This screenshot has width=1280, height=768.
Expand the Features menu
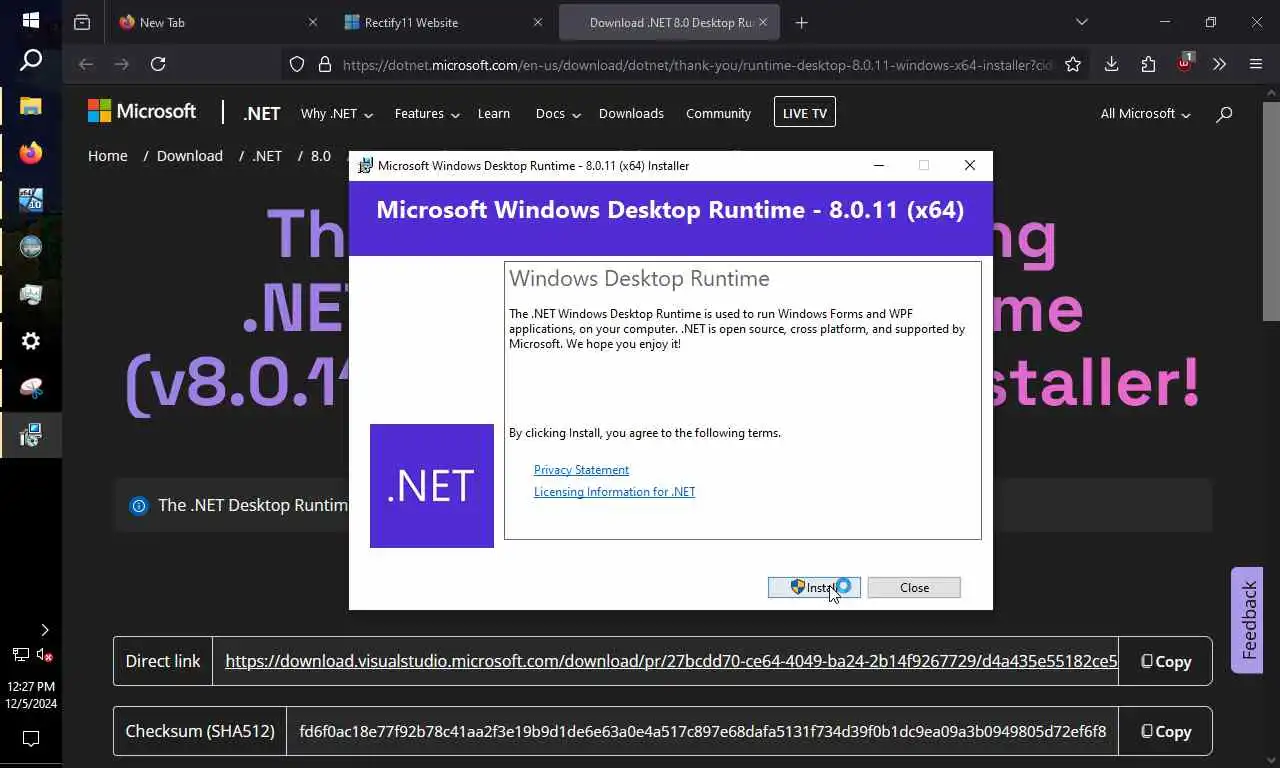point(427,114)
